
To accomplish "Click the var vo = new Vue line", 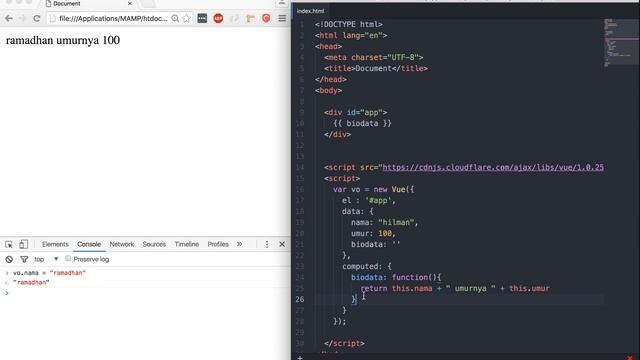I will click(373, 189).
